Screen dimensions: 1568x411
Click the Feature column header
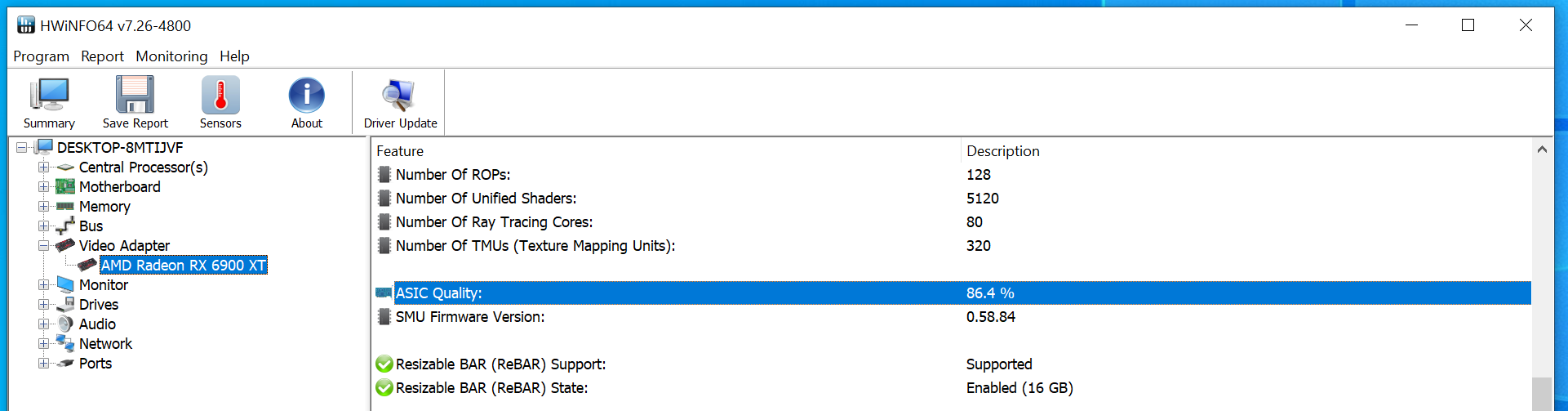[400, 151]
